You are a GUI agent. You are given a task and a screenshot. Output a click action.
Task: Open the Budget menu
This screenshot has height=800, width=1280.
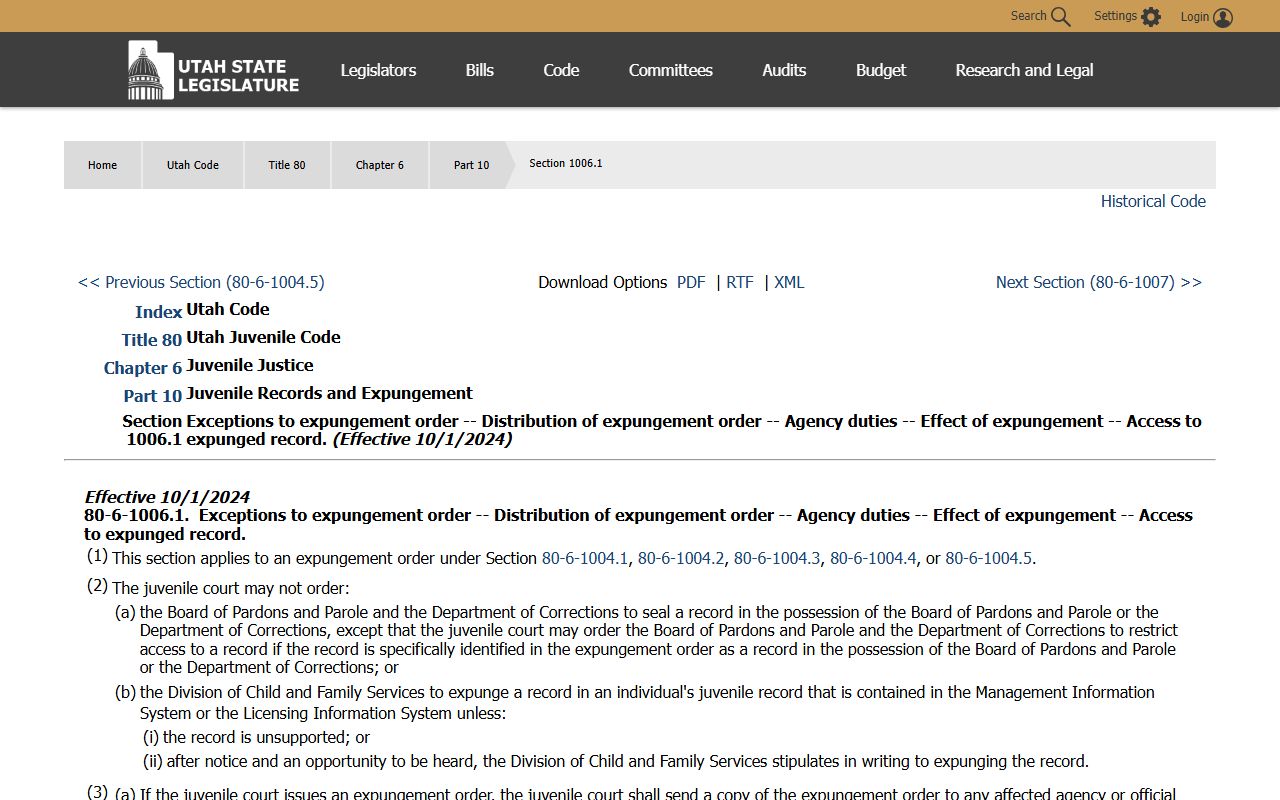pyautogui.click(x=881, y=70)
